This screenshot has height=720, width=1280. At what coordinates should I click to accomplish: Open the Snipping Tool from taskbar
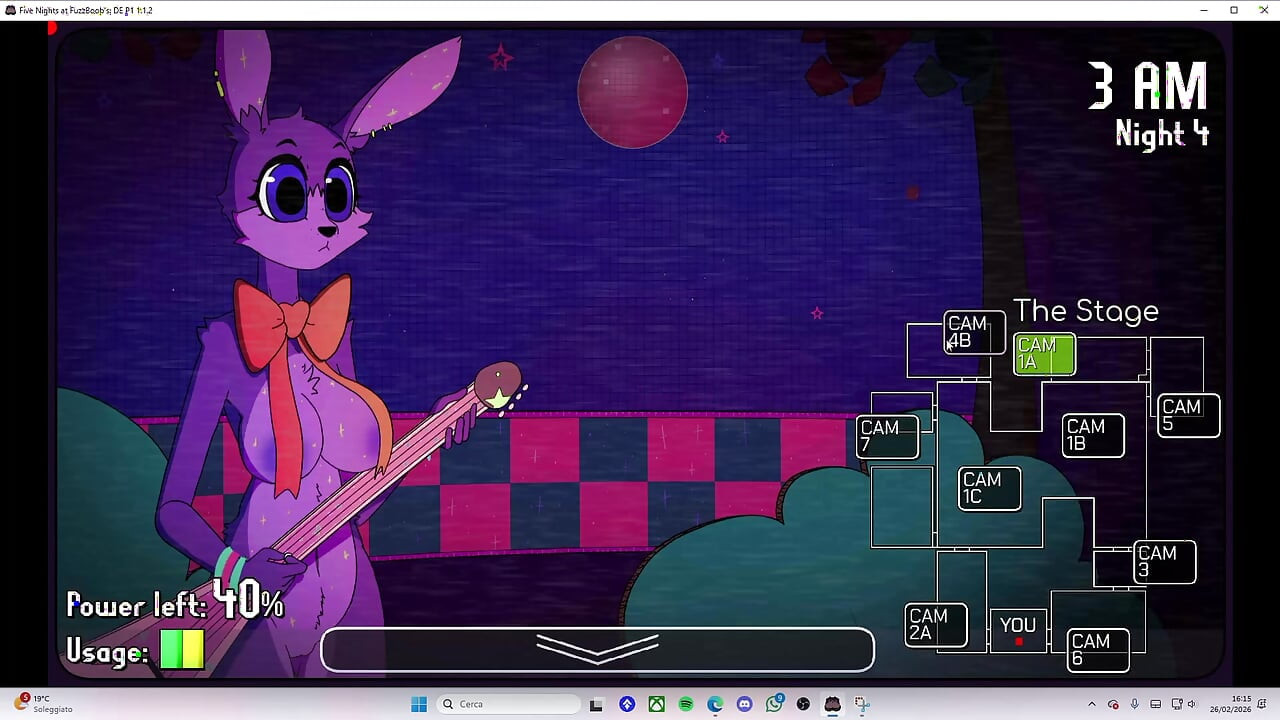tap(862, 704)
